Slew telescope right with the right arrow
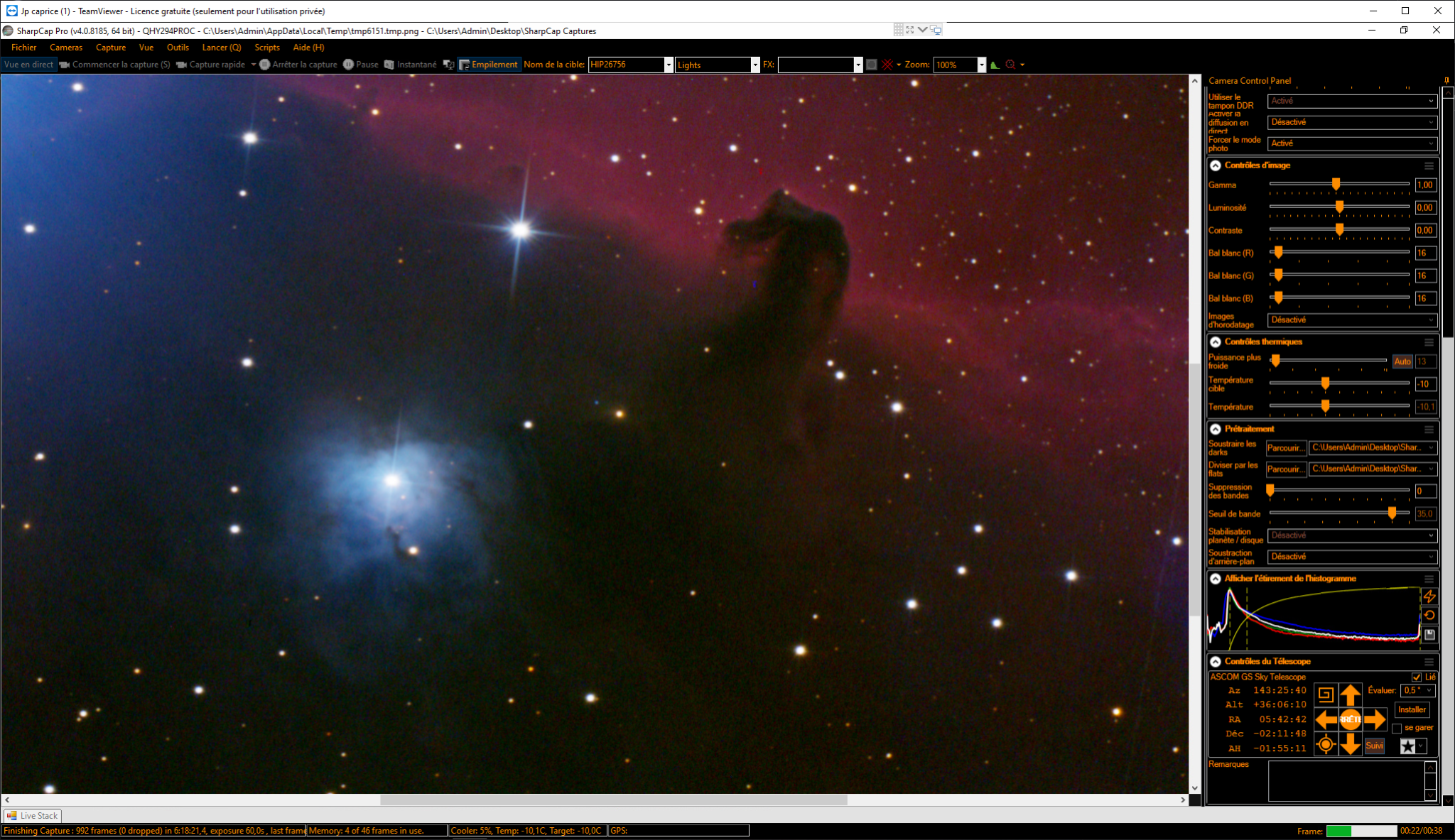This screenshot has height=840, width=1455. click(x=1375, y=719)
